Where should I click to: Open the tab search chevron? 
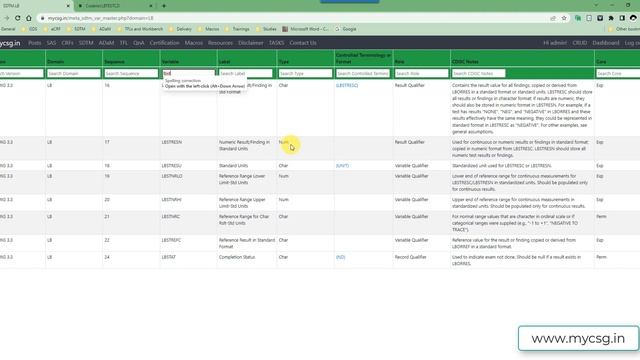click(x=596, y=5)
